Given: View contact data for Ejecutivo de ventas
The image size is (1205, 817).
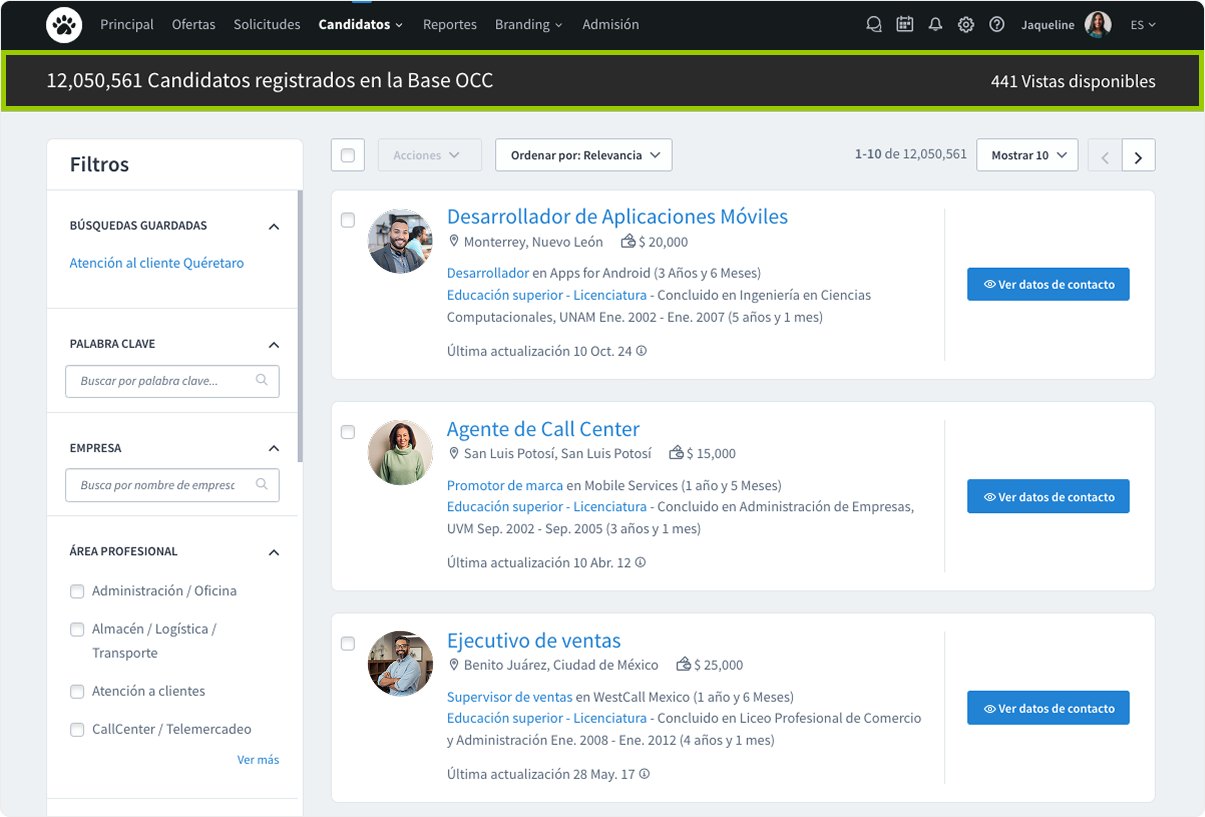Looking at the screenshot, I should (x=1047, y=708).
